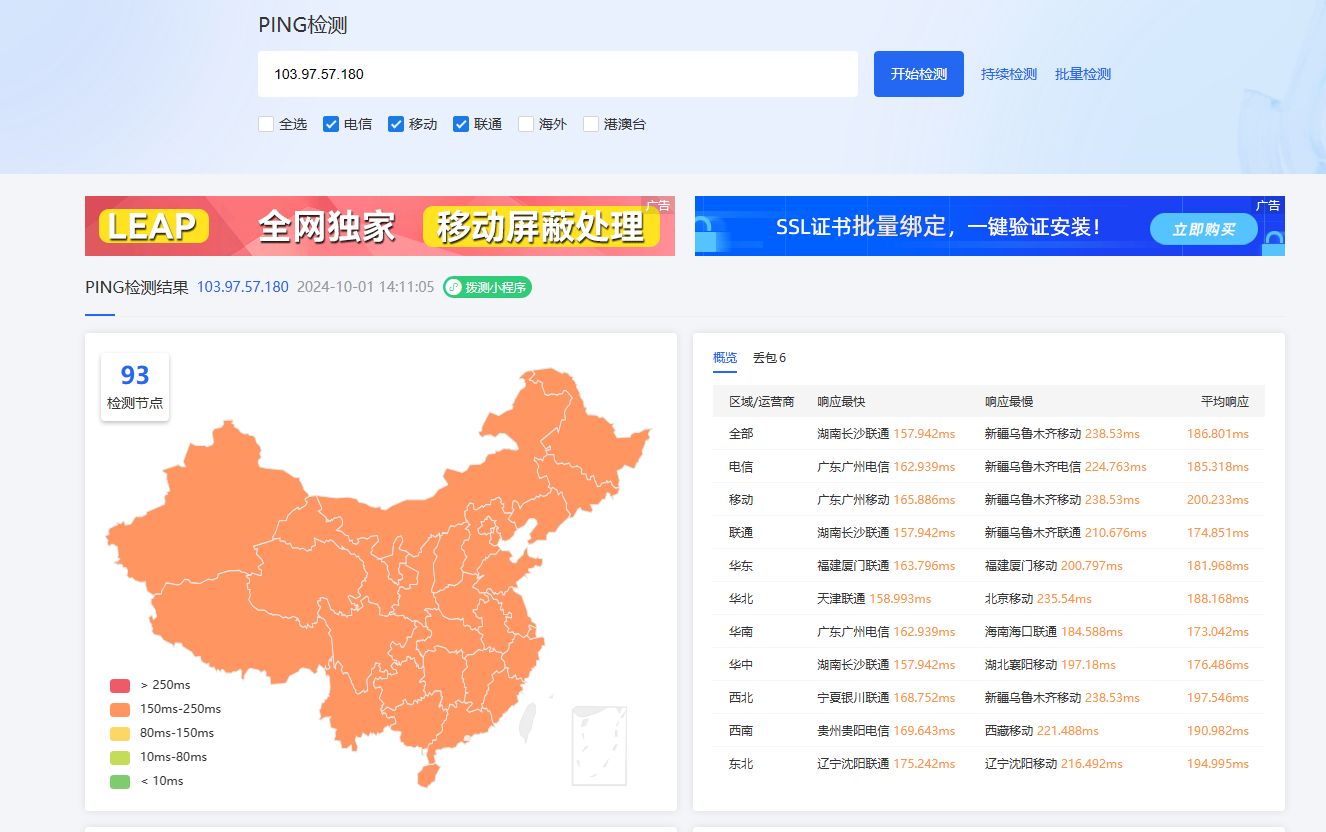Click 新疆乌鲁木齐联通 210.676ms cell
Screen dimensions: 1326x832
[1066, 533]
